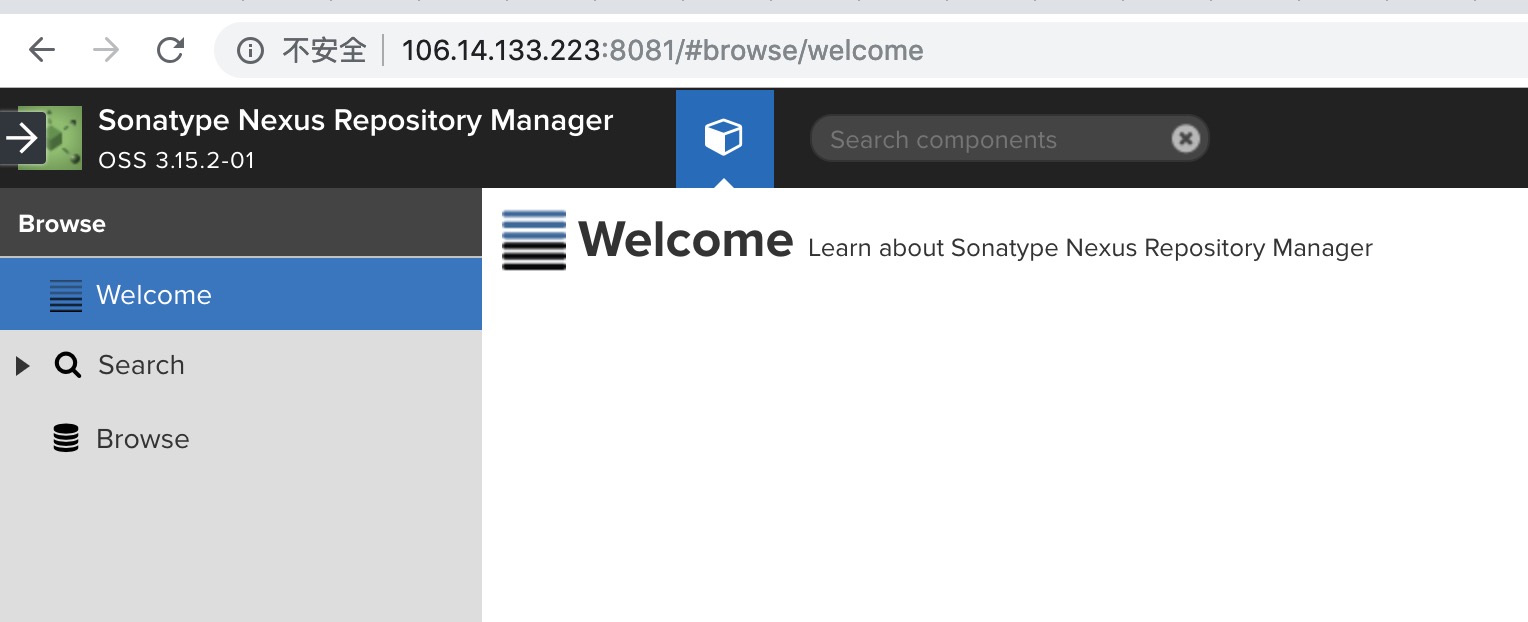This screenshot has width=1528, height=622.
Task: Clear the search box with the X icon
Action: [1185, 139]
